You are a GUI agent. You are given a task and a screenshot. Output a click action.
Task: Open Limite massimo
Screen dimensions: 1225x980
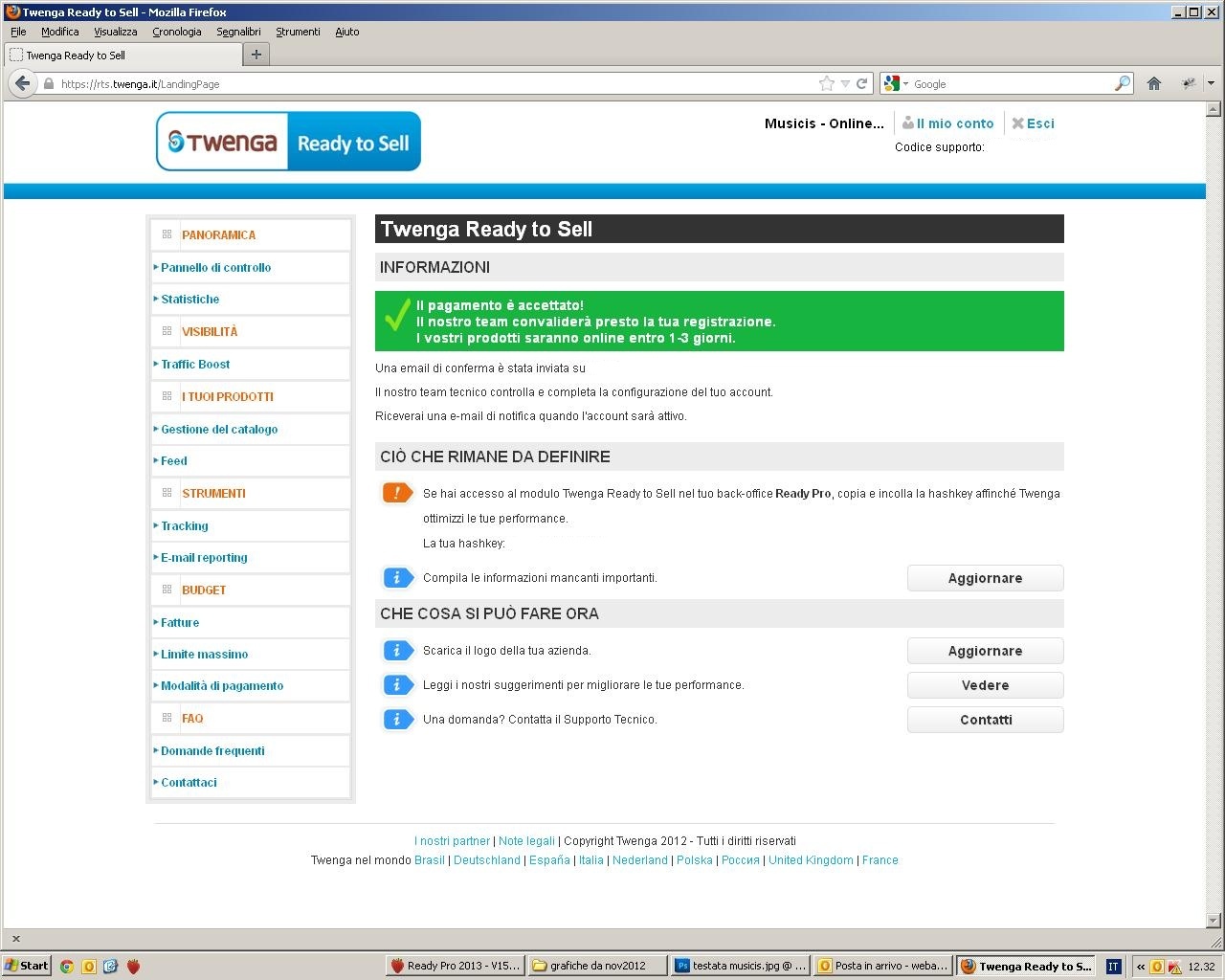204,654
